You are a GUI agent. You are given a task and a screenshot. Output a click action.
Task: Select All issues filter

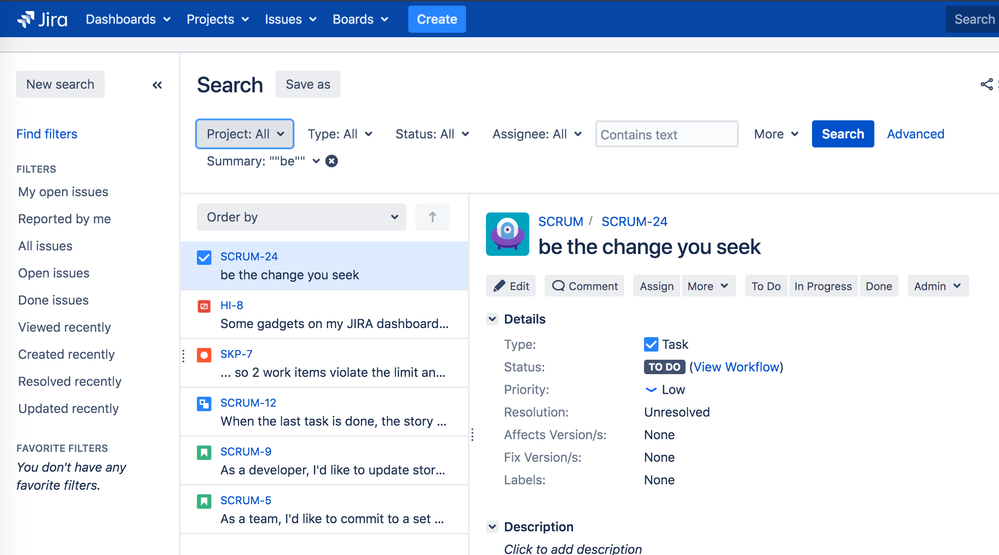tap(45, 246)
